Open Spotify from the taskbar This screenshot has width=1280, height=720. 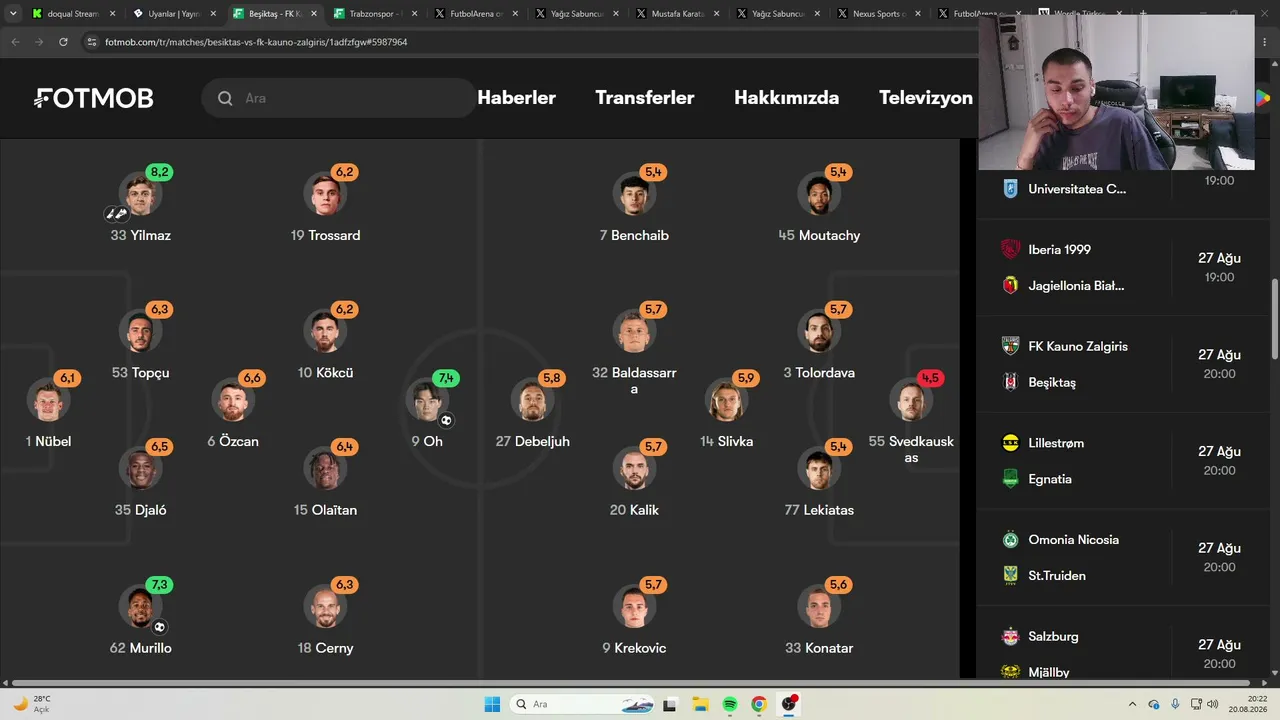tap(730, 704)
